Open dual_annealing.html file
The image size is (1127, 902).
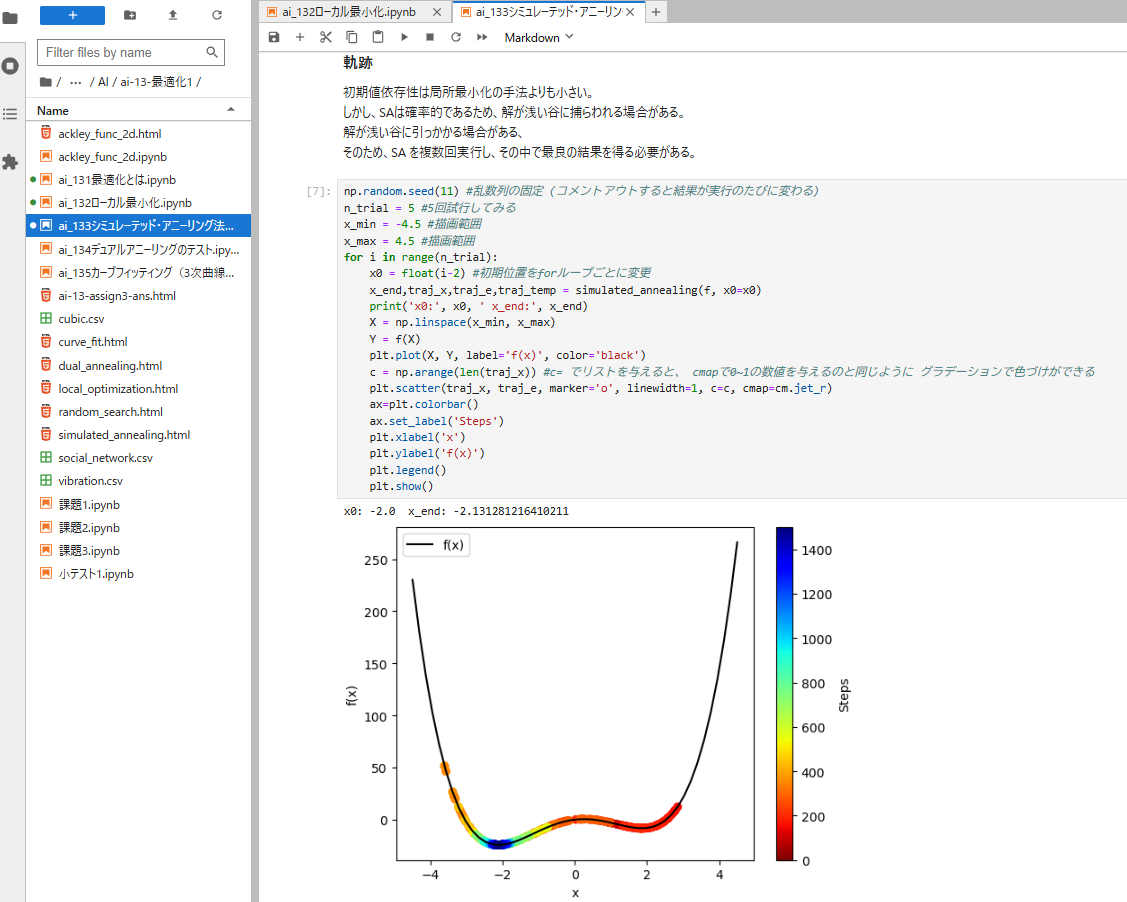click(x=139, y=365)
